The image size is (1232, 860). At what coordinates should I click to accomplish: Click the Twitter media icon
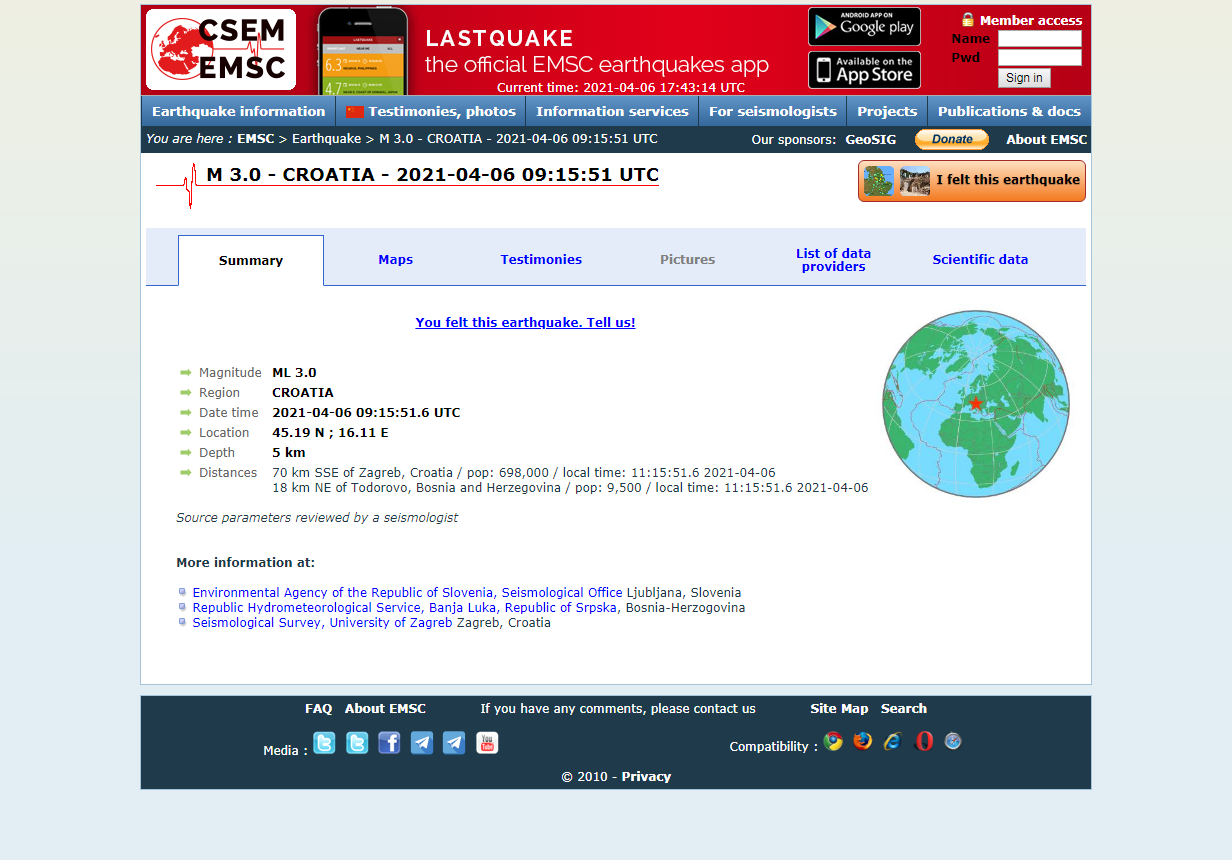(x=324, y=743)
